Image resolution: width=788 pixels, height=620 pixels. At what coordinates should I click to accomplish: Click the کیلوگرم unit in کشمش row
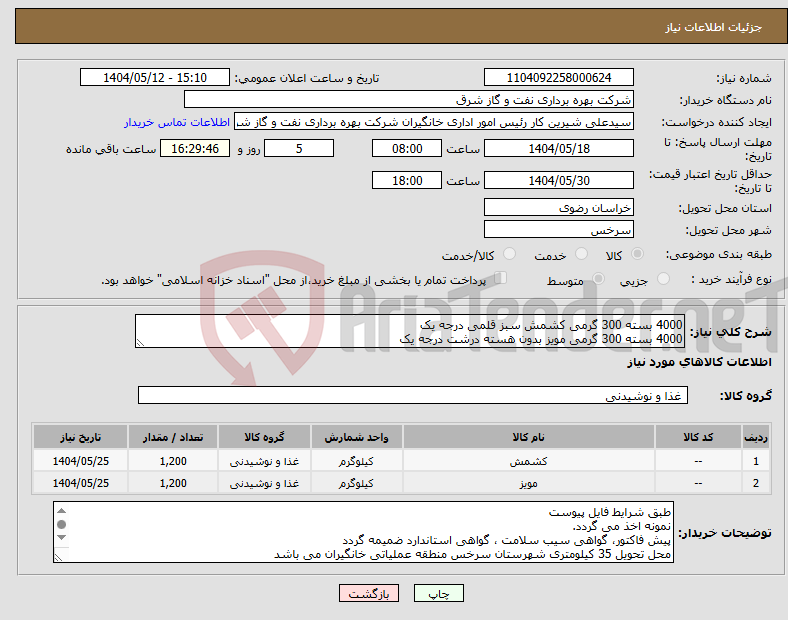356,461
